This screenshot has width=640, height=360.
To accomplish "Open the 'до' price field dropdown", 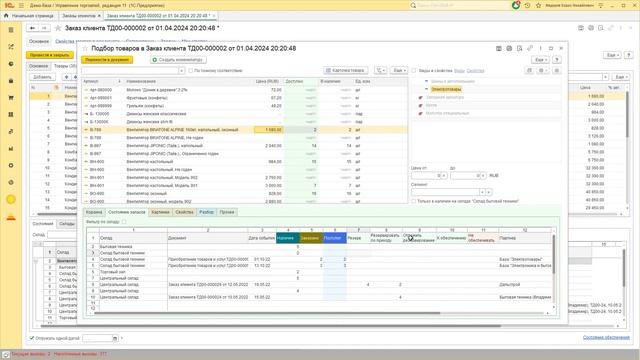I will 484,176.
